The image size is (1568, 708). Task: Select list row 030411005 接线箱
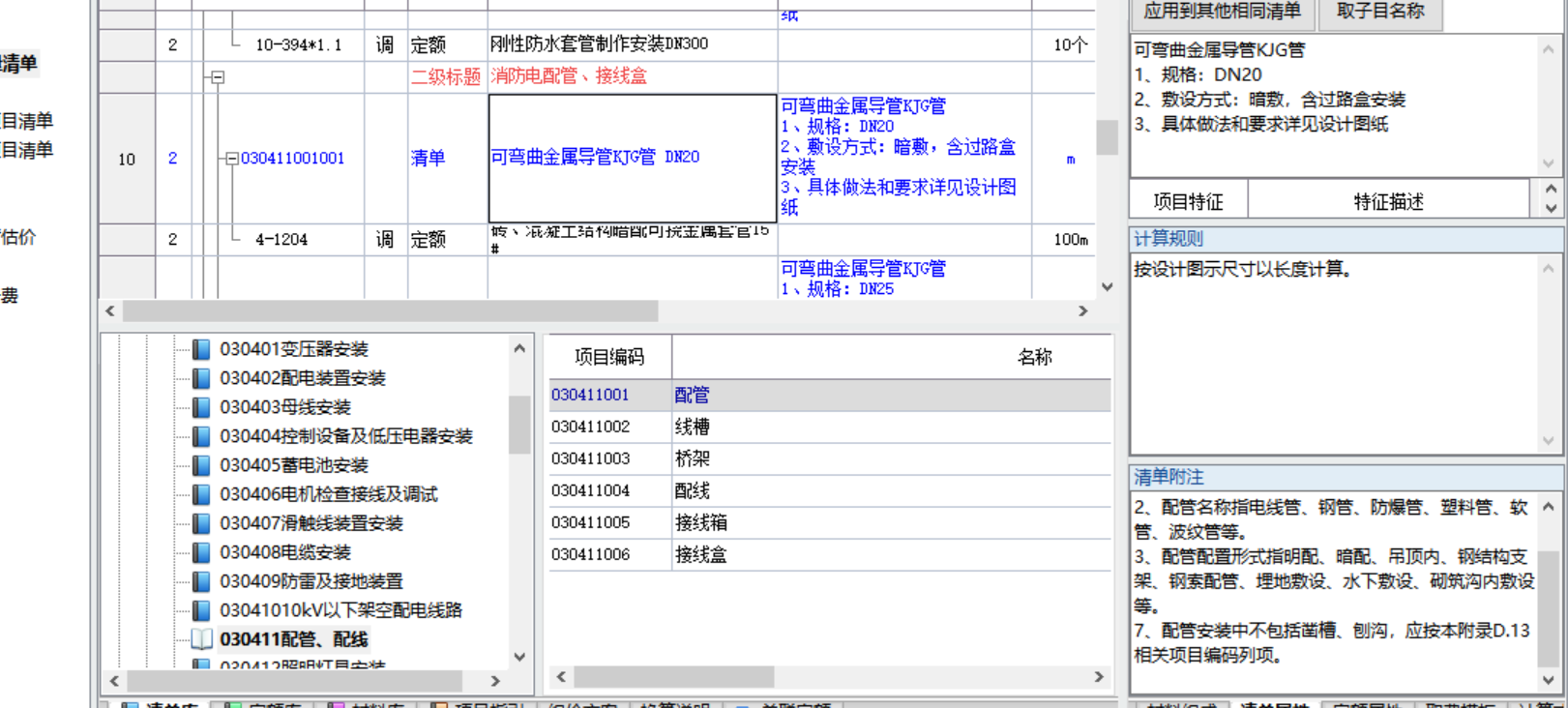coord(830,522)
